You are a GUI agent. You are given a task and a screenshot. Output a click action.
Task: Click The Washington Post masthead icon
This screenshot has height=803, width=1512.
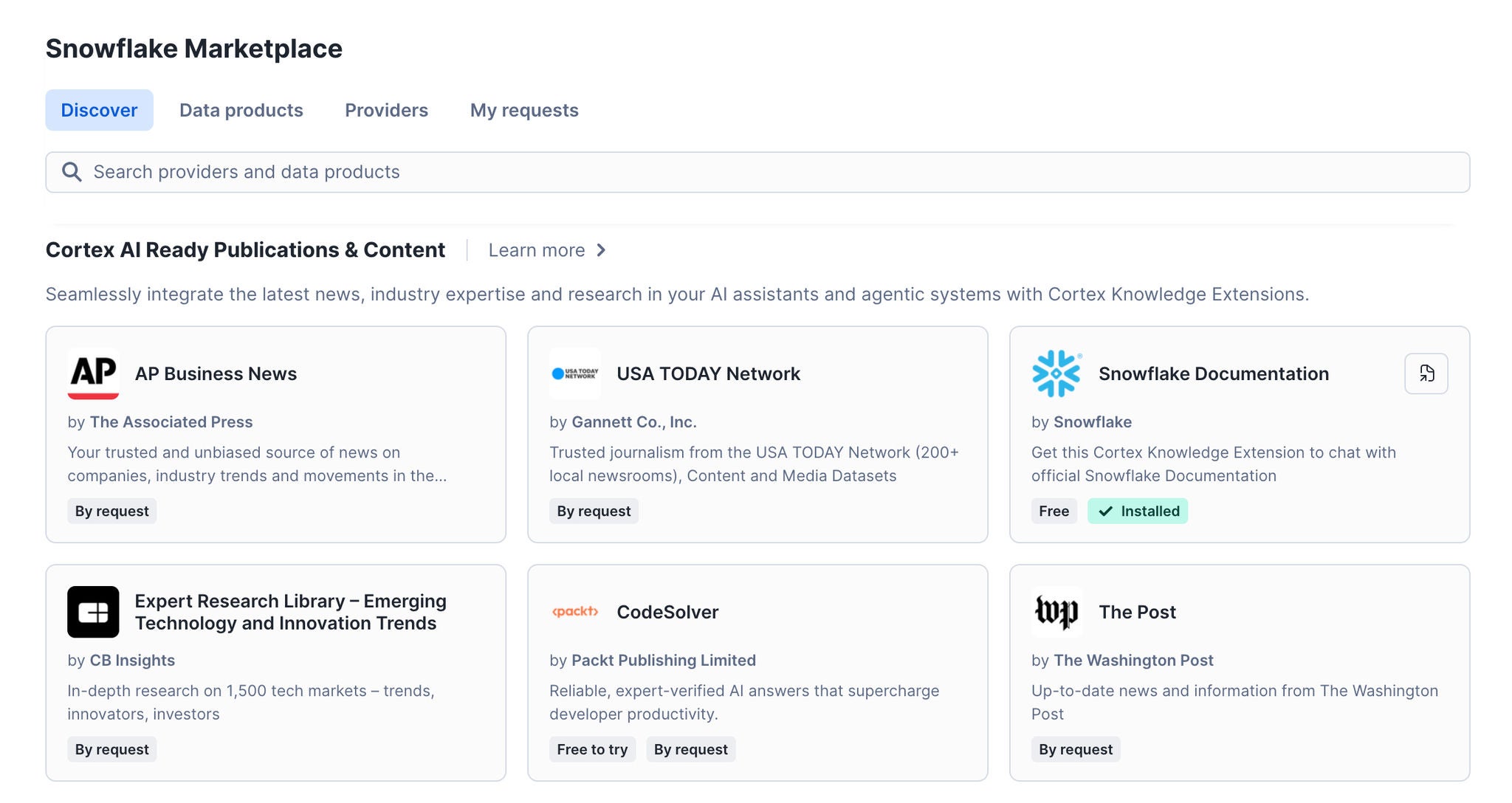pos(1057,612)
